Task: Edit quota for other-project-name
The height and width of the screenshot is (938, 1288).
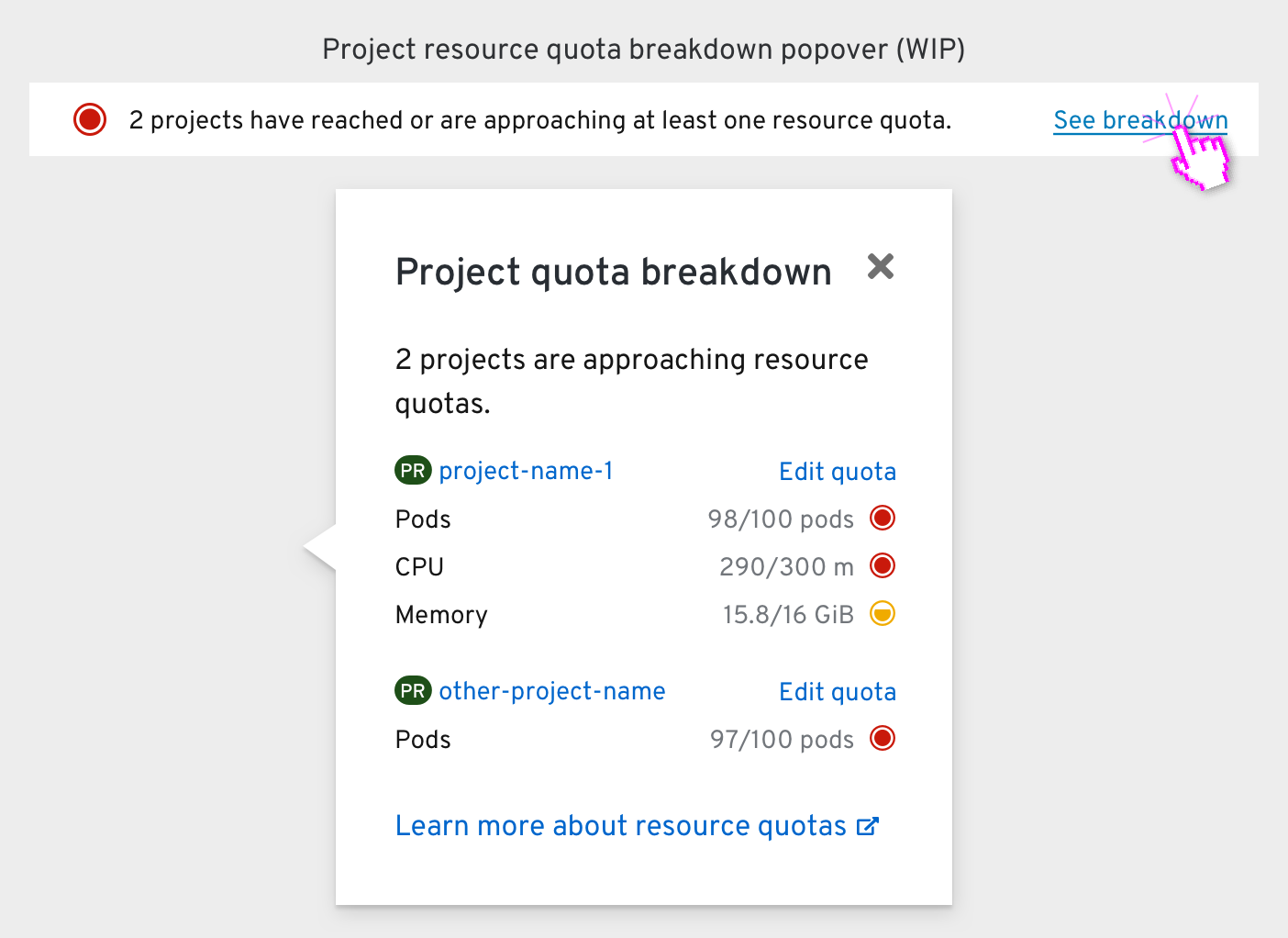Action: click(838, 692)
